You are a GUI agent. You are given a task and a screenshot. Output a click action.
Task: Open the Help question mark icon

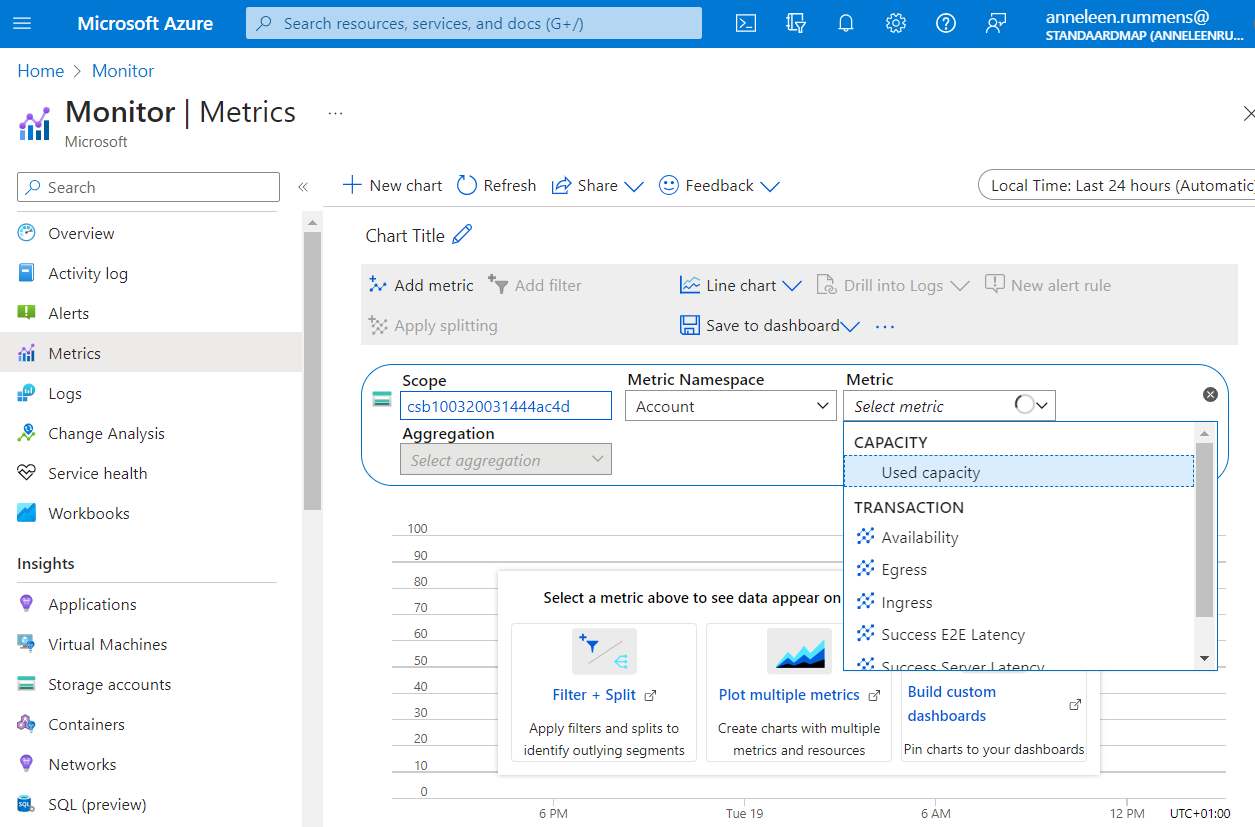pyautogui.click(x=946, y=23)
